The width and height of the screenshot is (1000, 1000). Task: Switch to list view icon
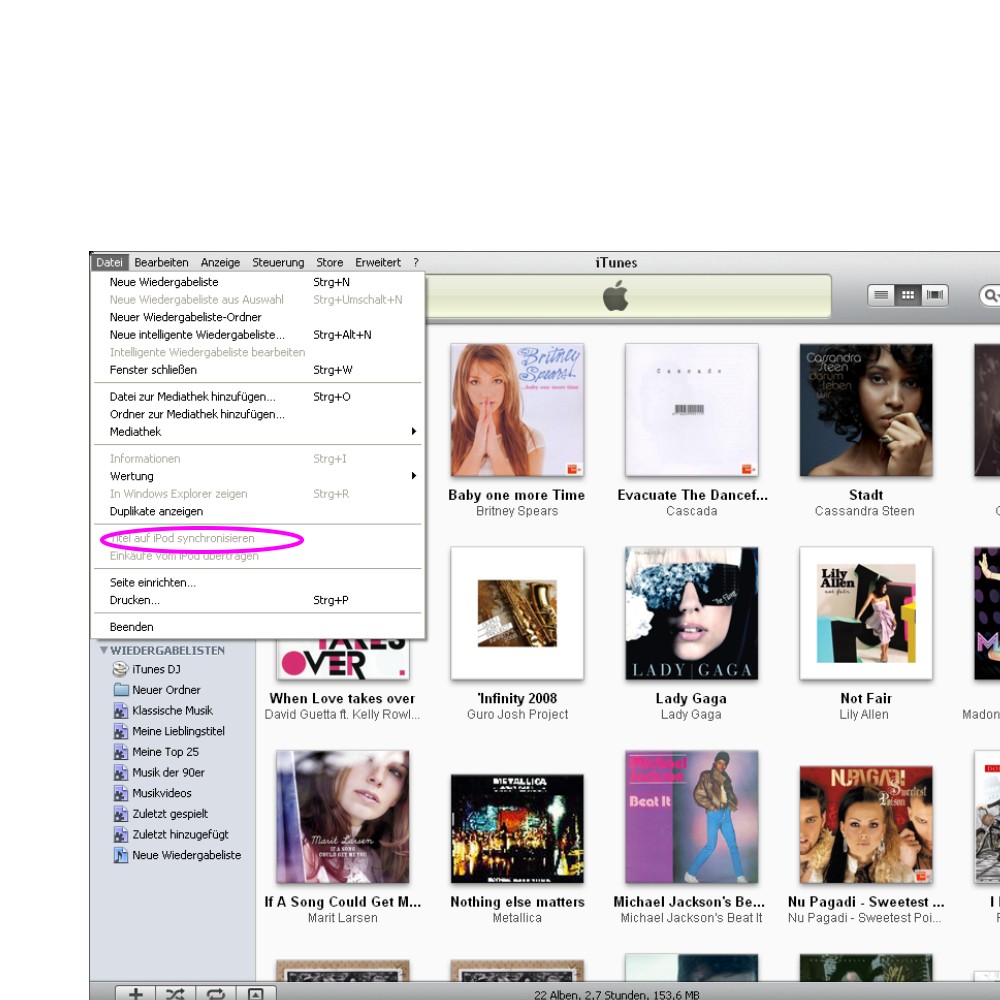[x=881, y=295]
